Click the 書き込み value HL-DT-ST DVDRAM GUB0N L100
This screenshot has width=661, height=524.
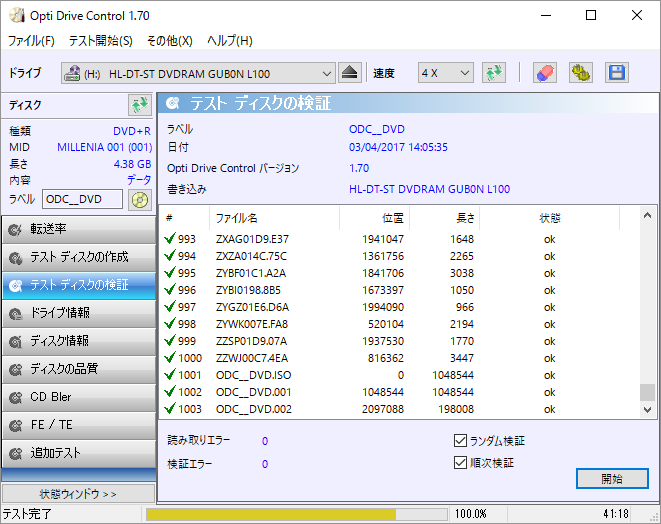tap(430, 189)
